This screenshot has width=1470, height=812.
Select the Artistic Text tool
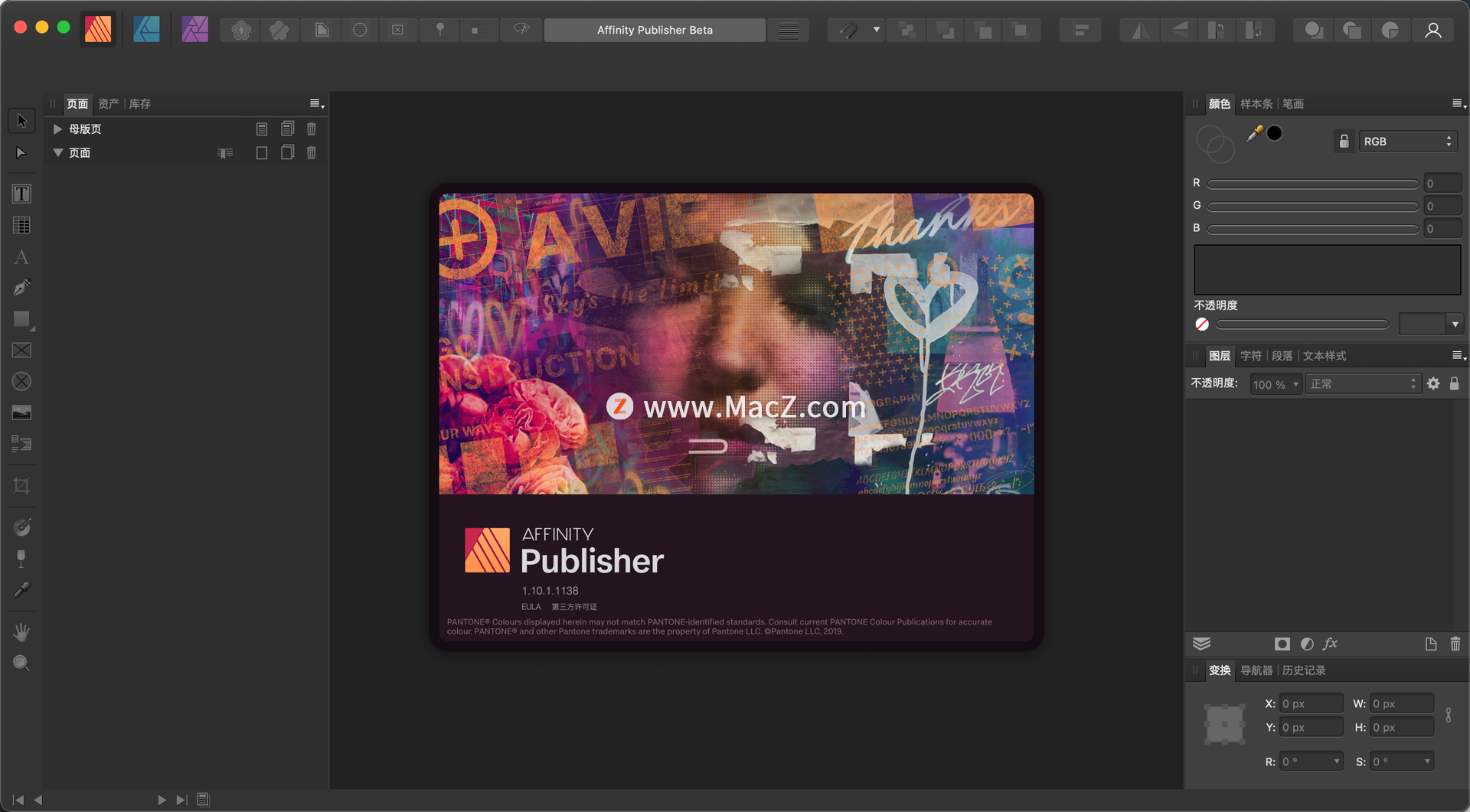(x=21, y=257)
